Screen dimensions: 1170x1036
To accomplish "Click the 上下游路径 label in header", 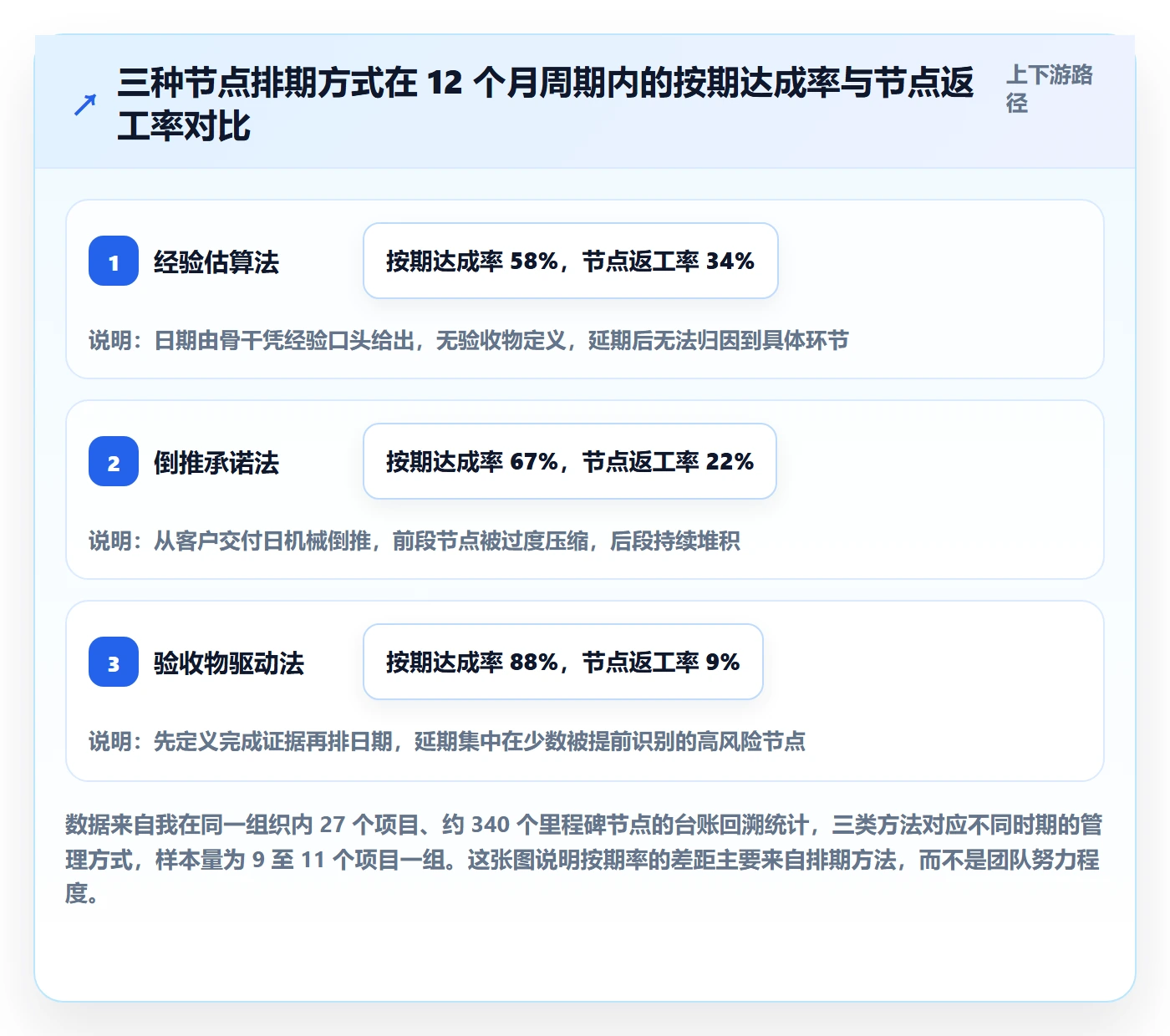I will coord(1050,89).
